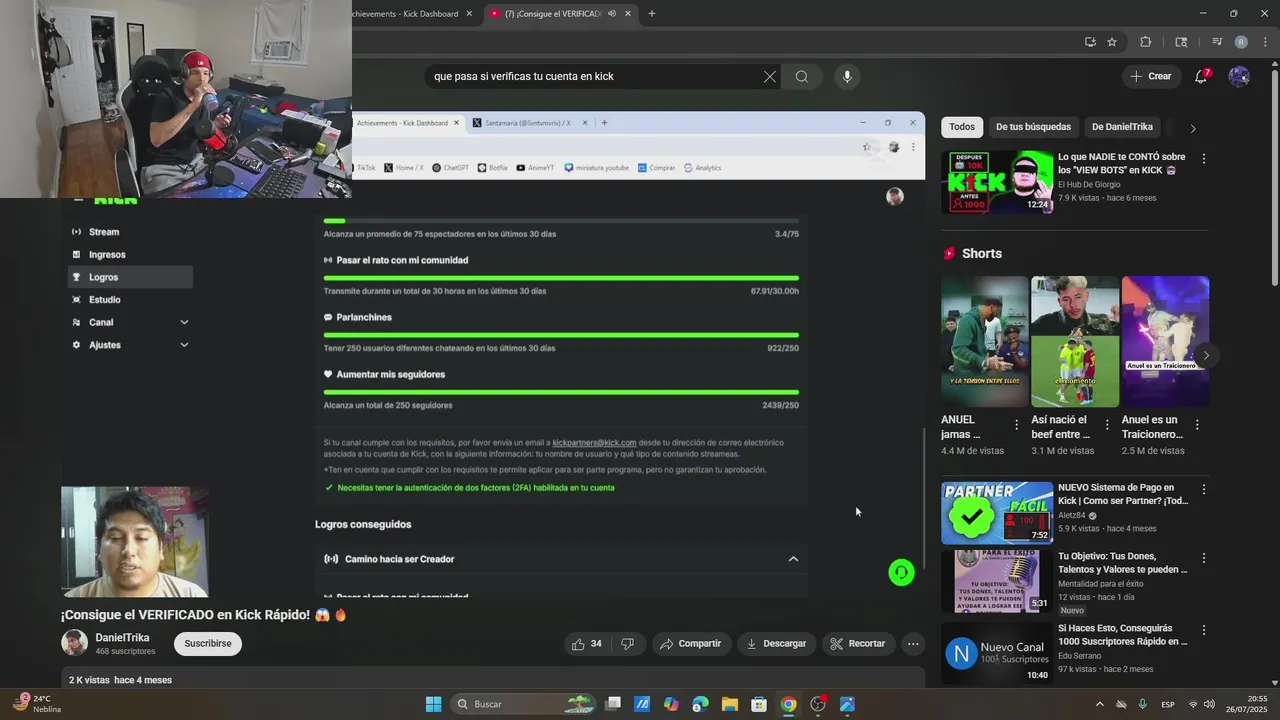Like the video with thumbs up

click(x=588, y=644)
